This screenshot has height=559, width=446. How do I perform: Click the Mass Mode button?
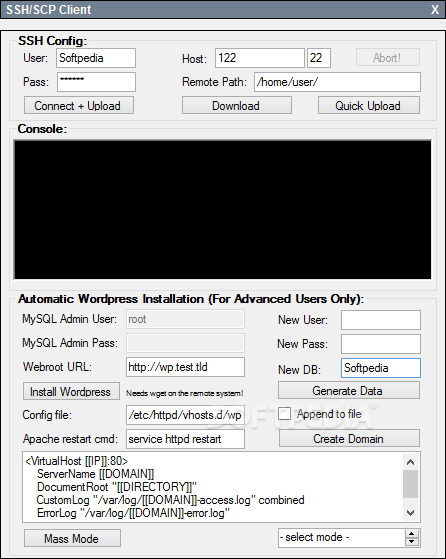pyautogui.click(x=72, y=538)
